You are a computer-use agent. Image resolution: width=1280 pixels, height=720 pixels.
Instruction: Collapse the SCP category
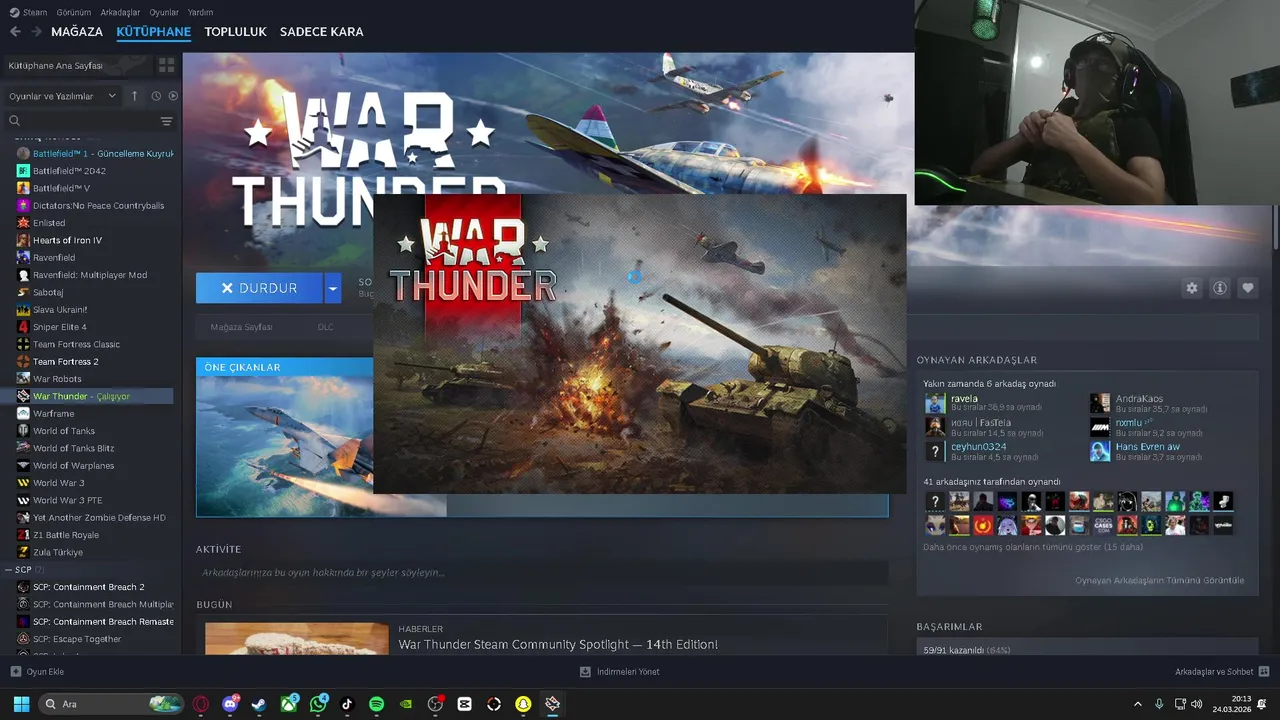9,569
